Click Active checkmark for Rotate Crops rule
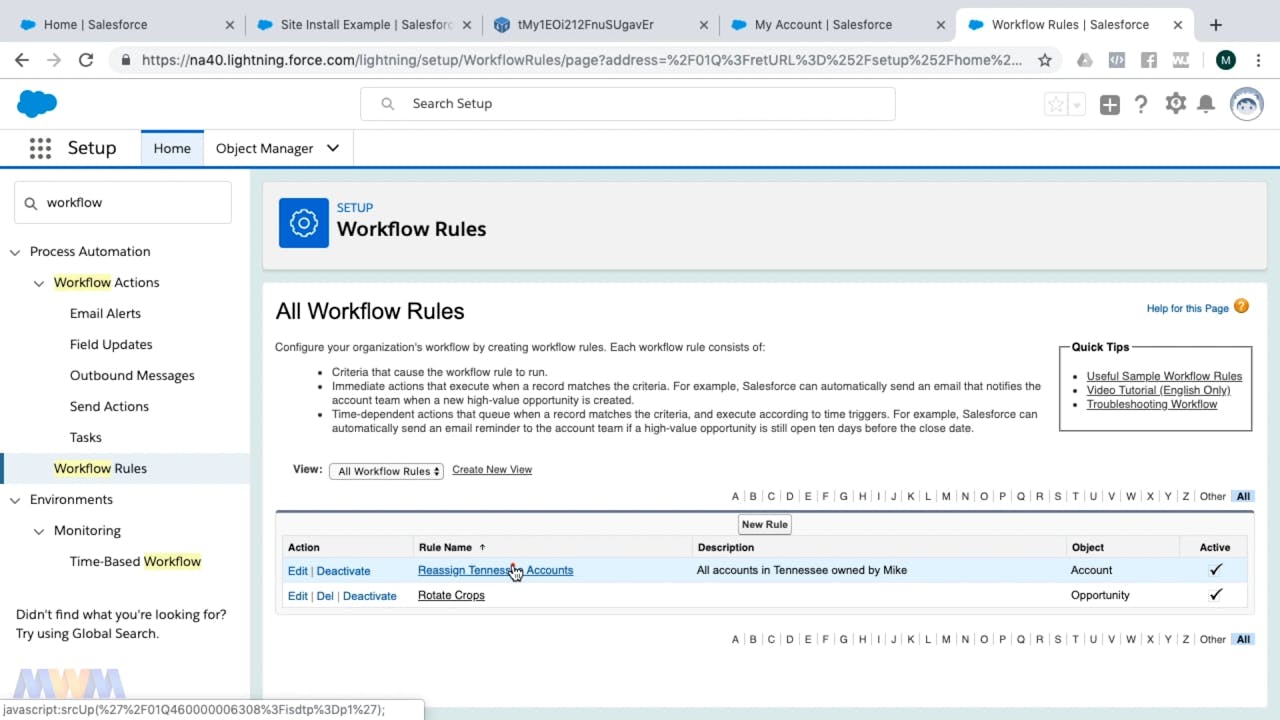The height and width of the screenshot is (720, 1280). (x=1215, y=595)
